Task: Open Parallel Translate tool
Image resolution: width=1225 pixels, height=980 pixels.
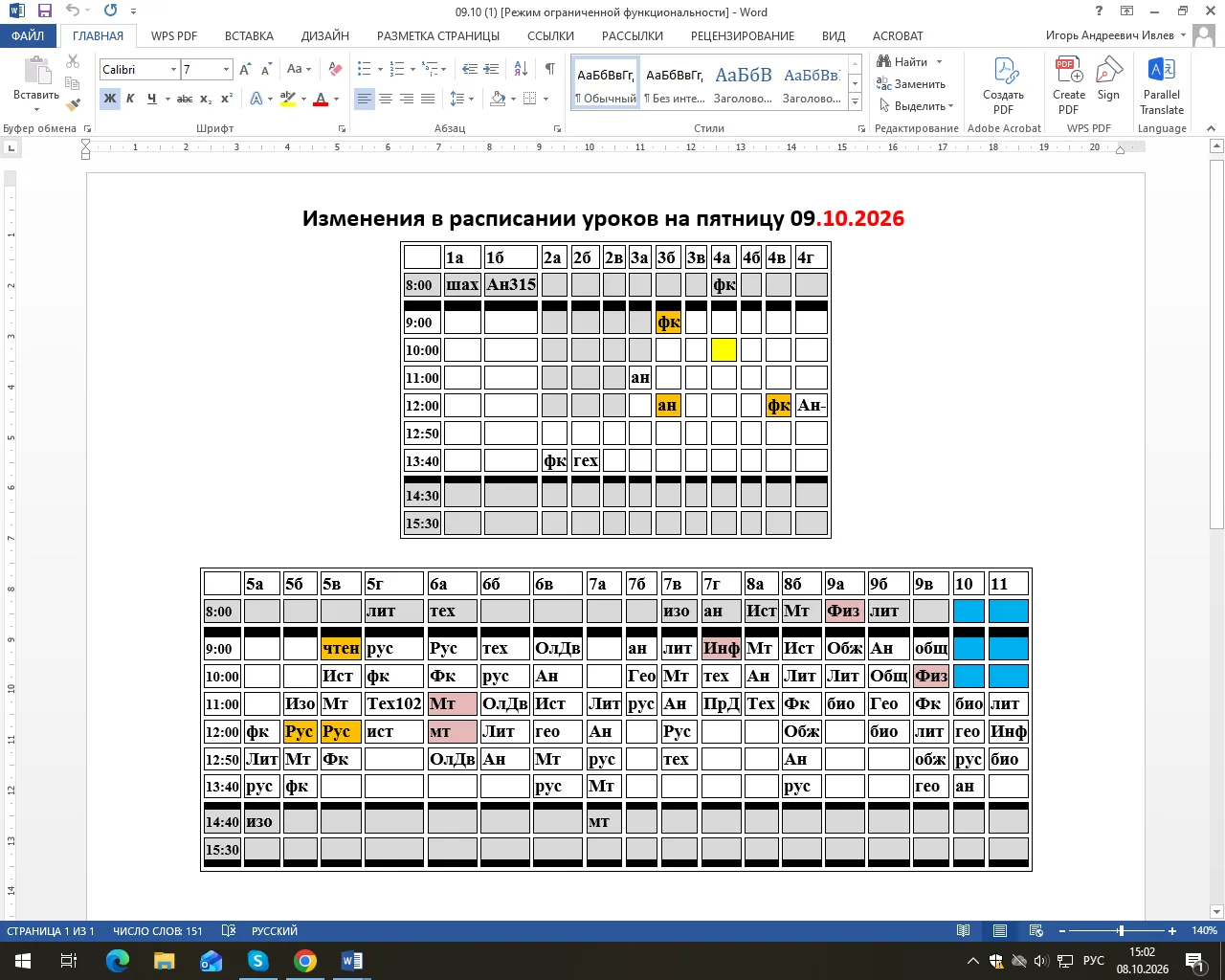Action: 1162,87
